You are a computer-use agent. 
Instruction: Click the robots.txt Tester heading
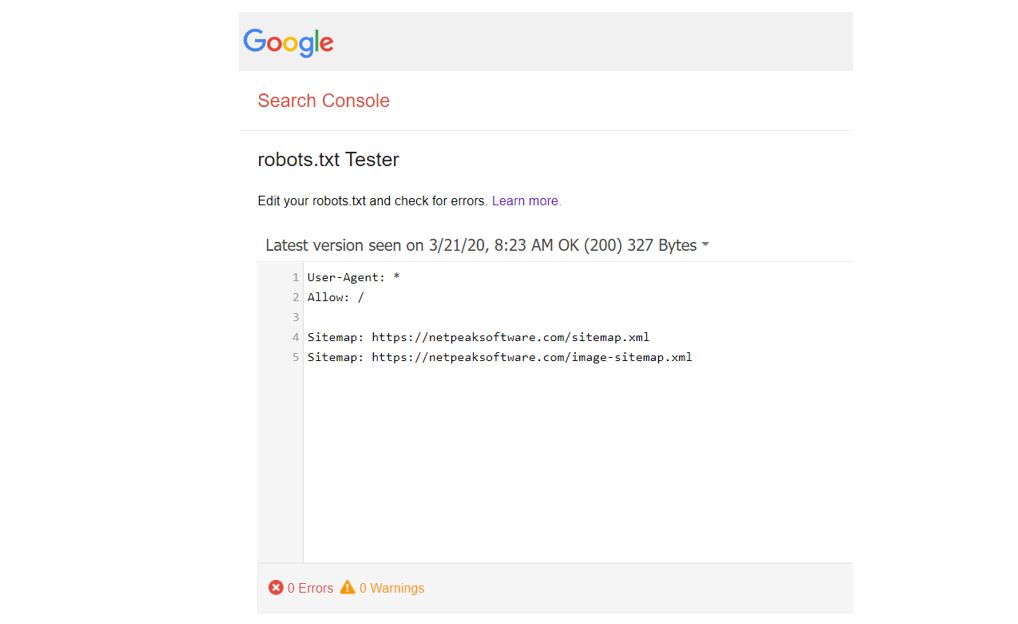pyautogui.click(x=328, y=160)
